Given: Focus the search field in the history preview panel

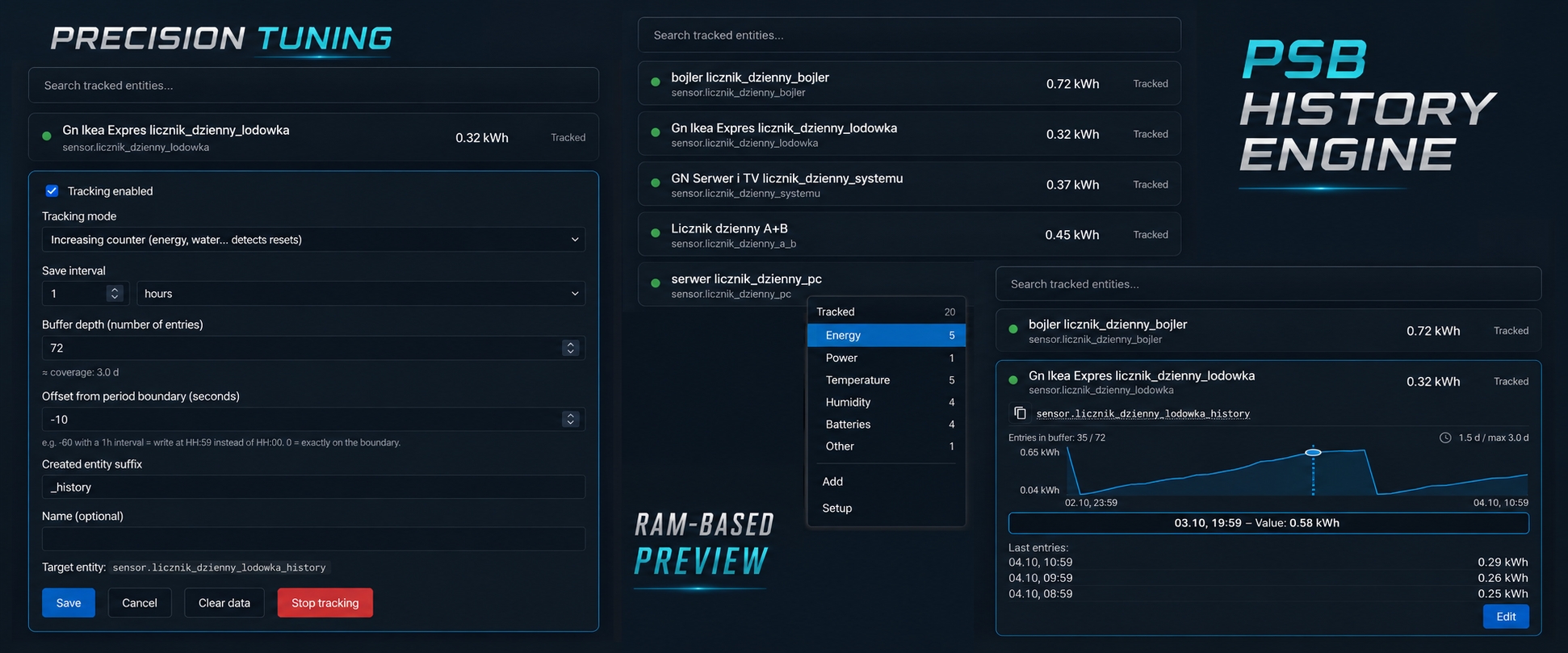Looking at the screenshot, I should pyautogui.click(x=1268, y=284).
